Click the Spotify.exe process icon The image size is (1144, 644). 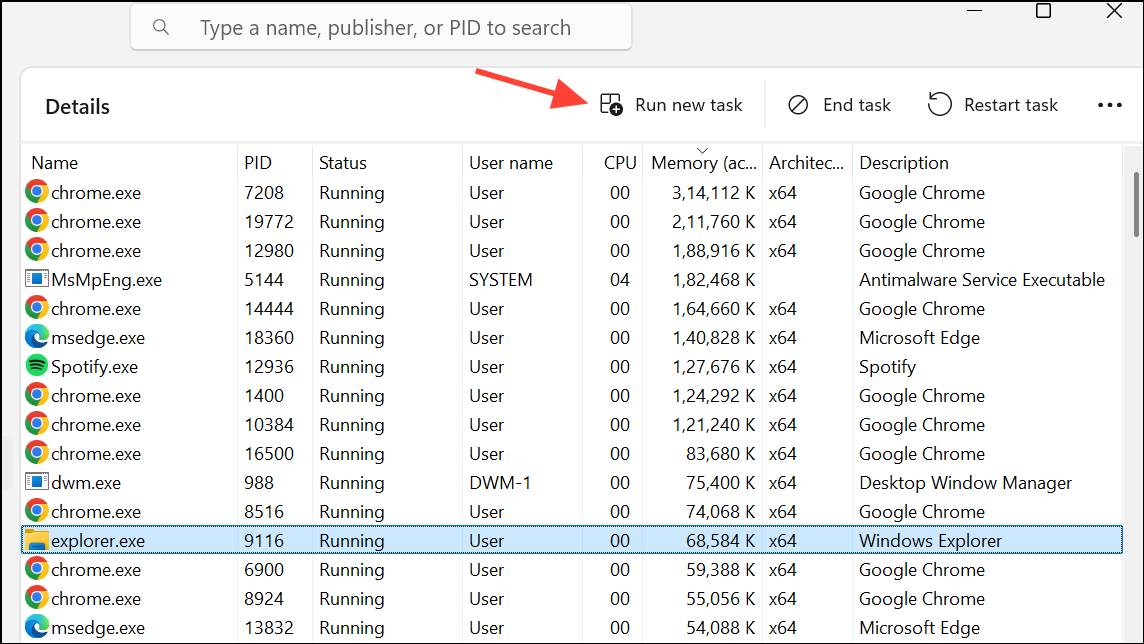pos(37,367)
